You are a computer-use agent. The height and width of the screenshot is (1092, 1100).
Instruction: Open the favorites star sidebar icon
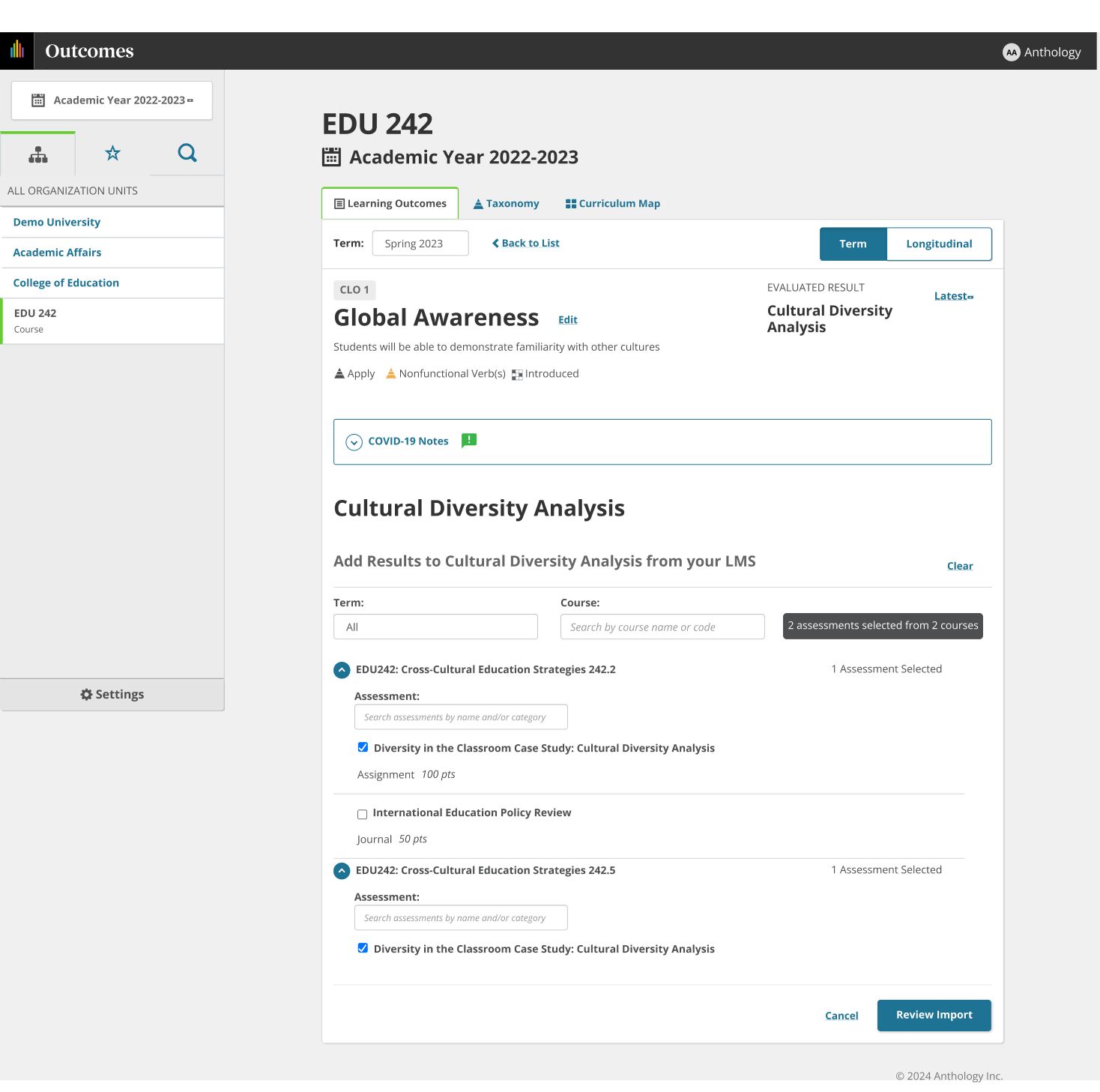[112, 153]
